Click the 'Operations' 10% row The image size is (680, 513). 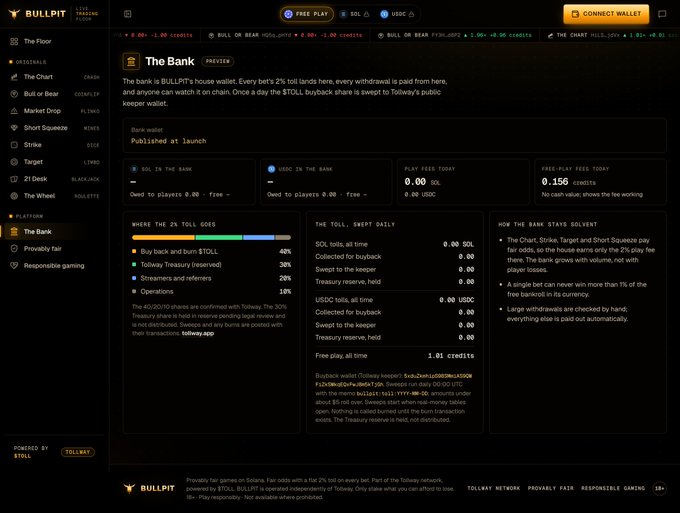211,291
